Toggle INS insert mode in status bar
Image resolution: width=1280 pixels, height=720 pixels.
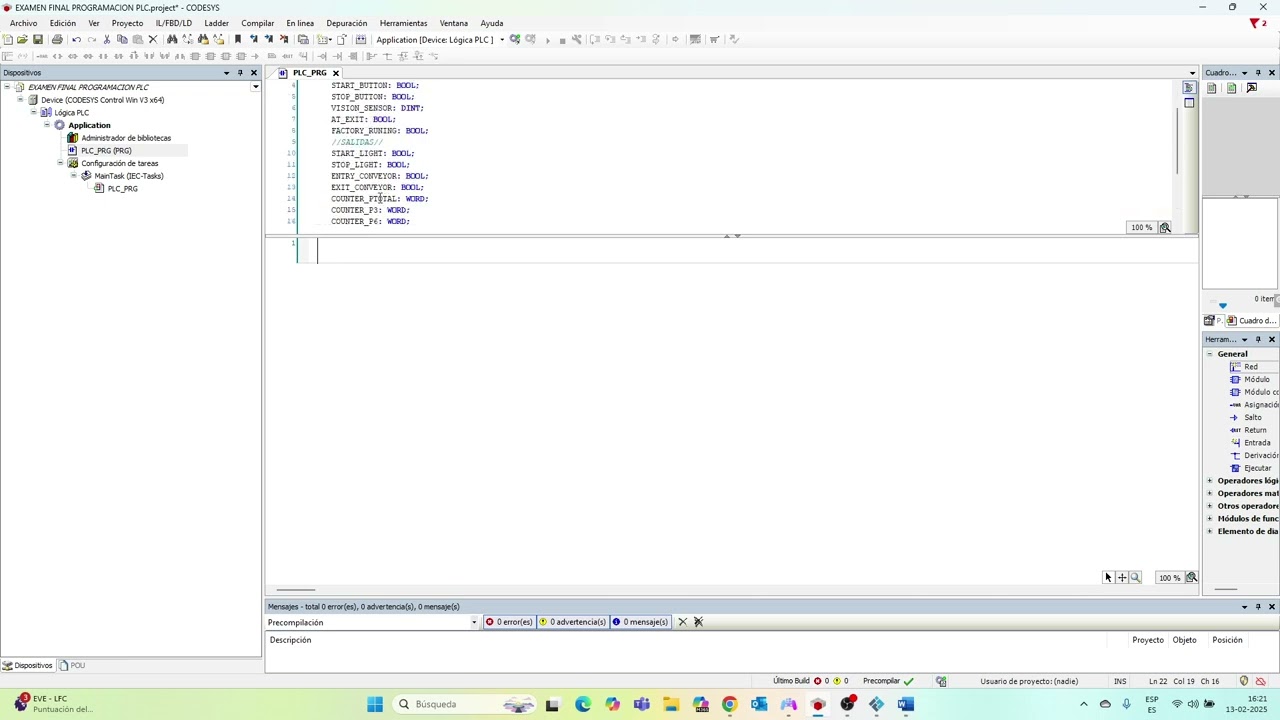pyautogui.click(x=1120, y=681)
